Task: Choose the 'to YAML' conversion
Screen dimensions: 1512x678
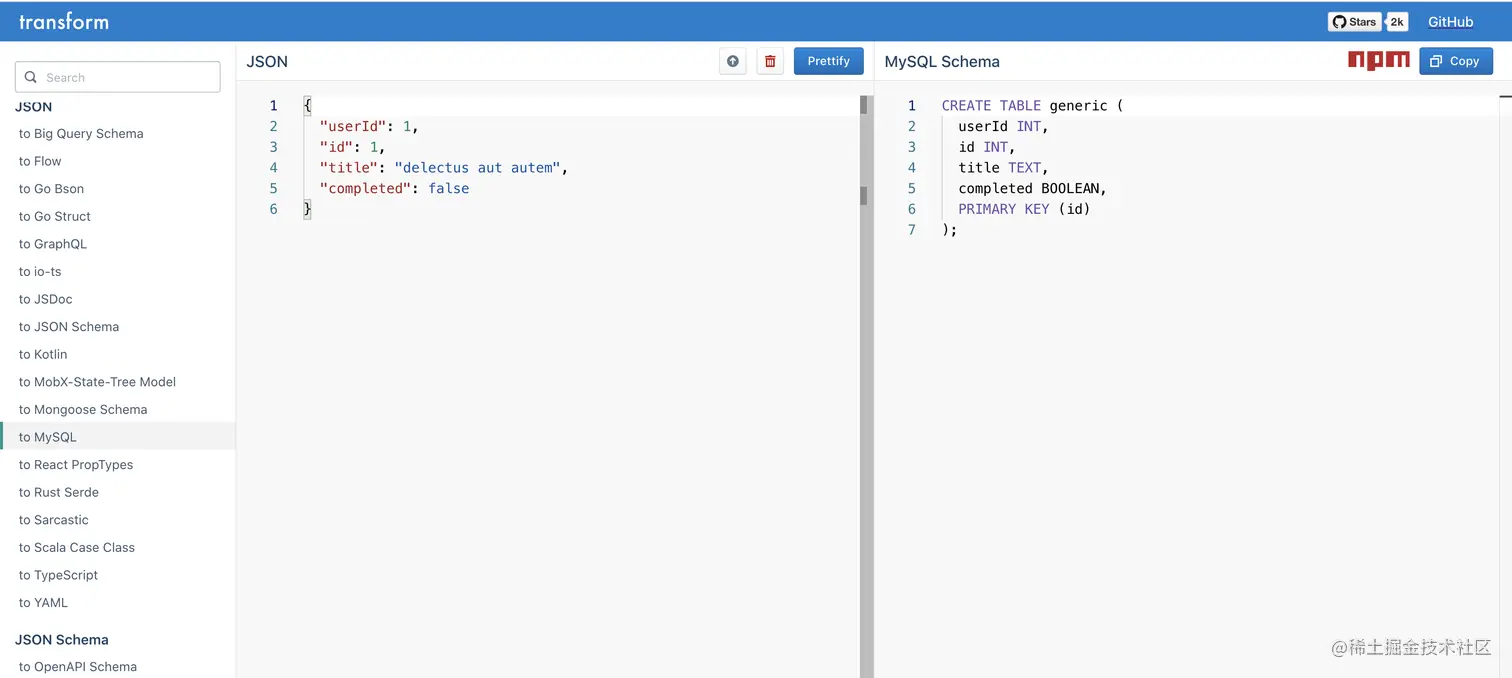Action: [43, 602]
